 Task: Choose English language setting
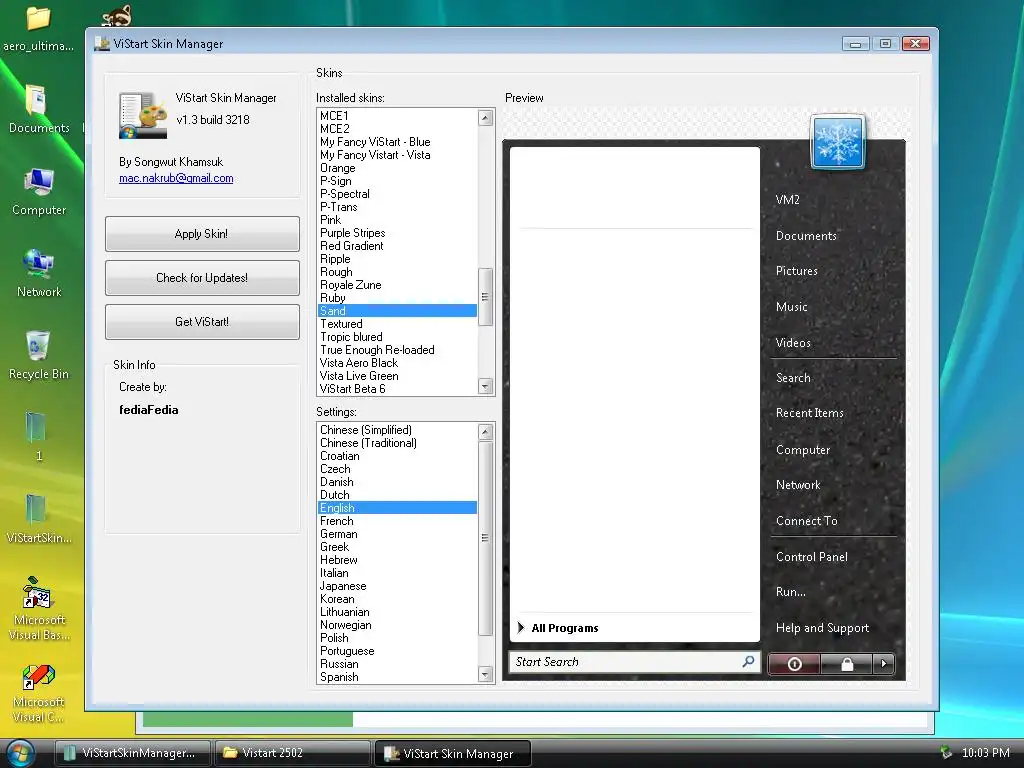click(x=397, y=507)
